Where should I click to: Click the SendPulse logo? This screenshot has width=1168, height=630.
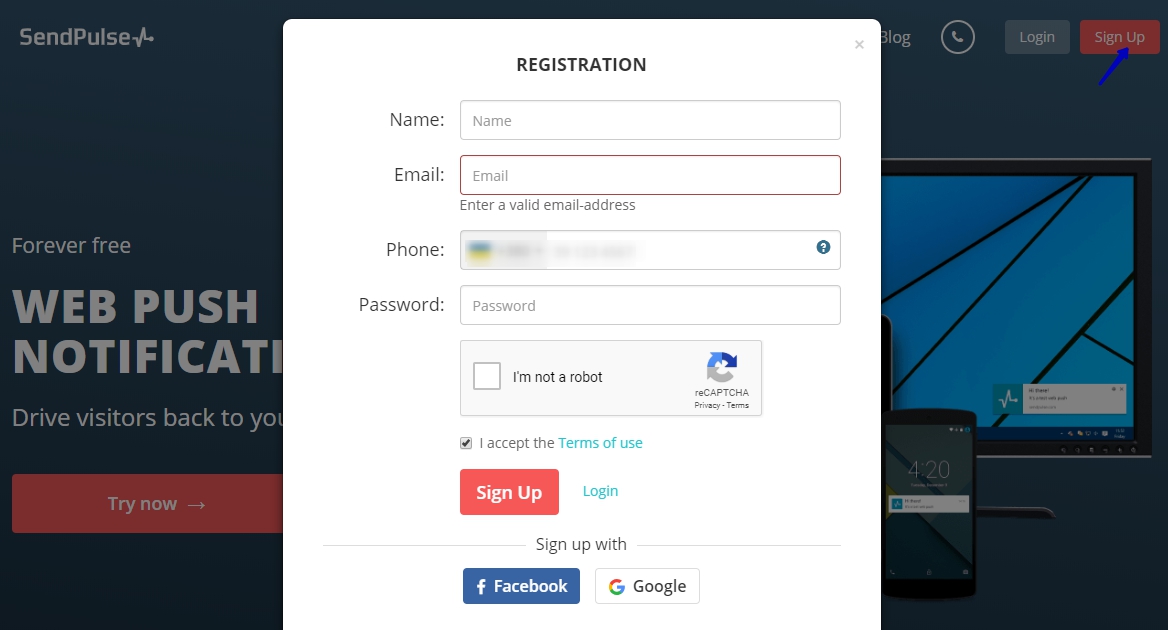click(x=87, y=37)
